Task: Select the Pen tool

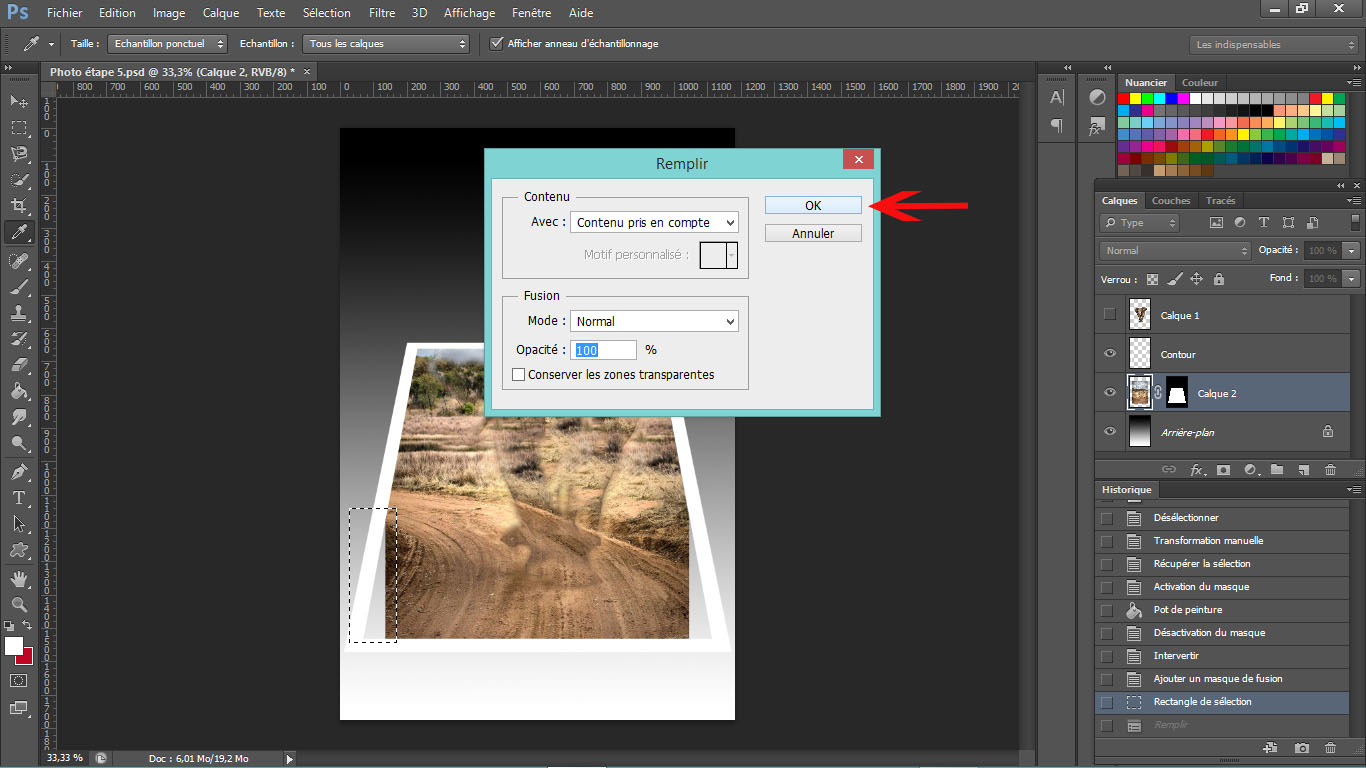Action: click(19, 471)
